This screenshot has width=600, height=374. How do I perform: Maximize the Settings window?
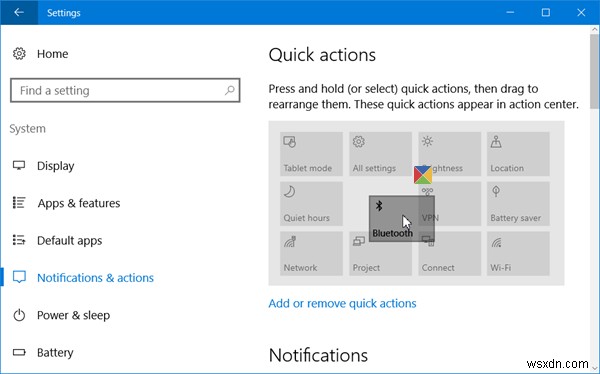(546, 12)
